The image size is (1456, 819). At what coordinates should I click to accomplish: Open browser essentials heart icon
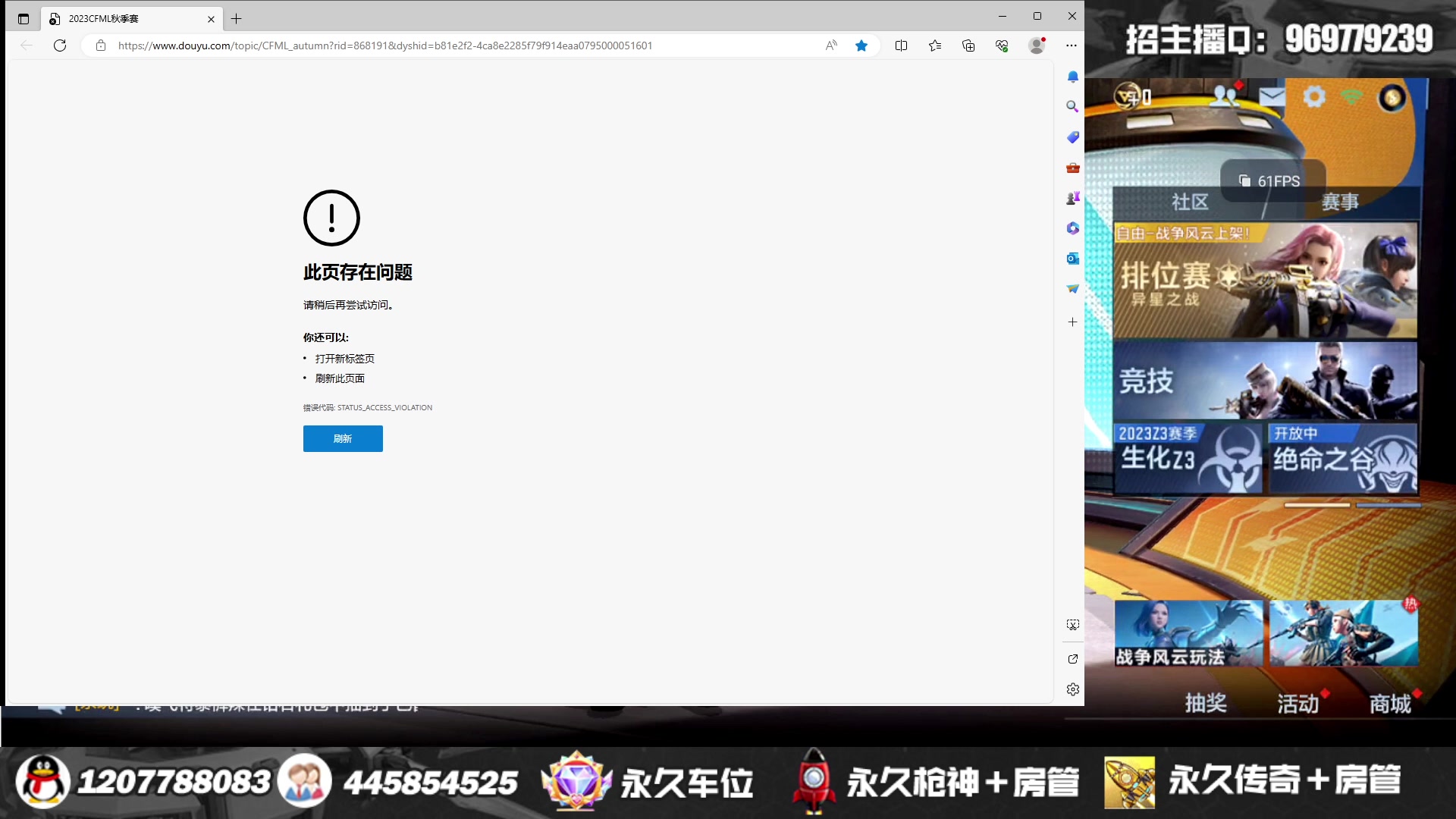click(x=1002, y=45)
